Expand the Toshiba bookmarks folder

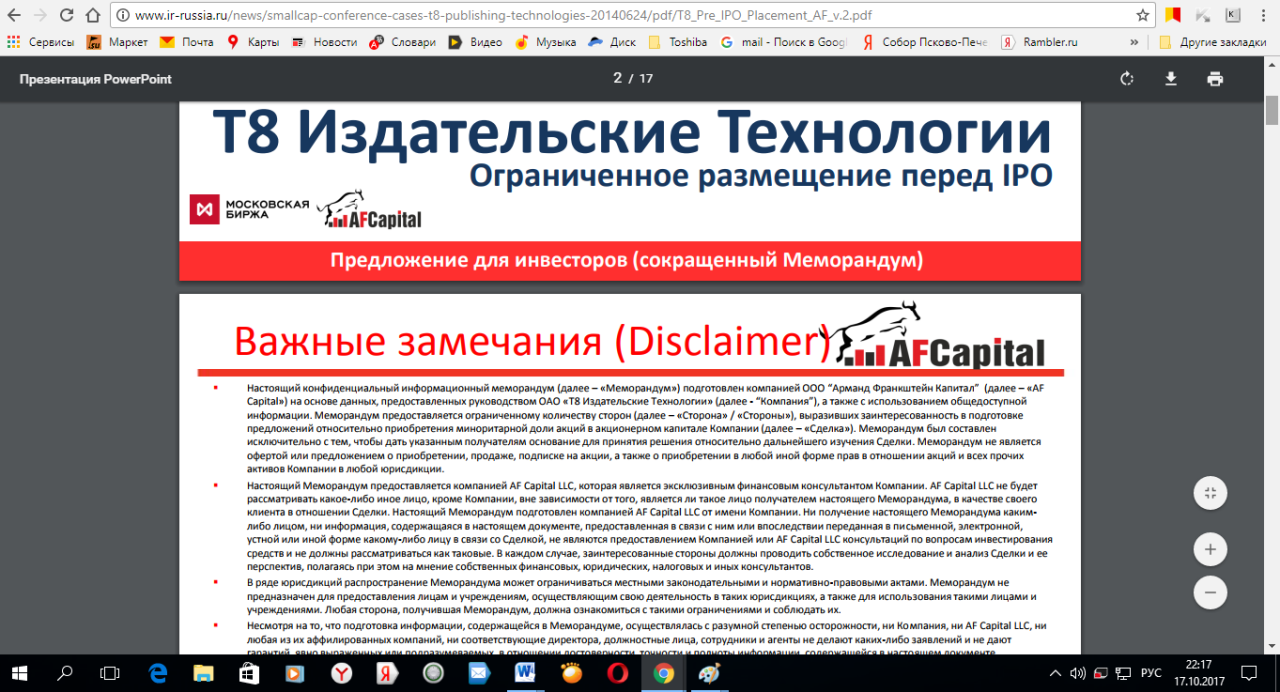pyautogui.click(x=678, y=42)
